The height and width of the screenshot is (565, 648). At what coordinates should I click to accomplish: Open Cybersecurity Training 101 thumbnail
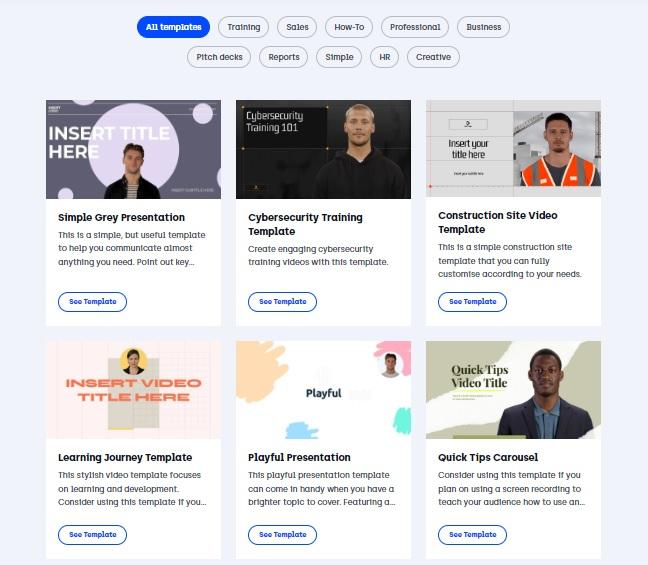tap(323, 149)
